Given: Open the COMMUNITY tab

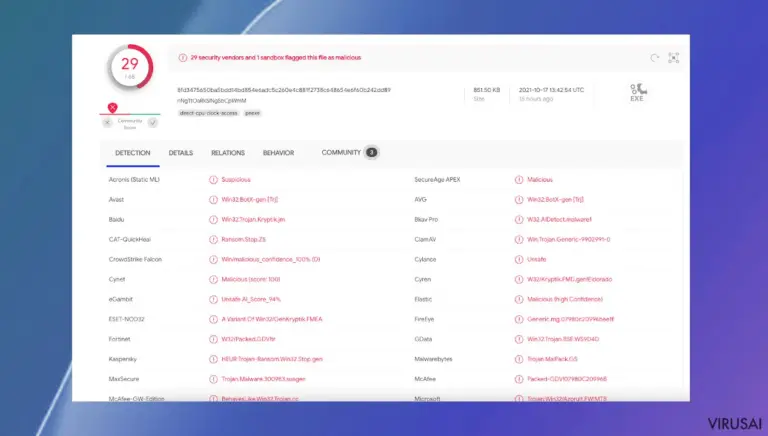Looking at the screenshot, I should coord(349,152).
